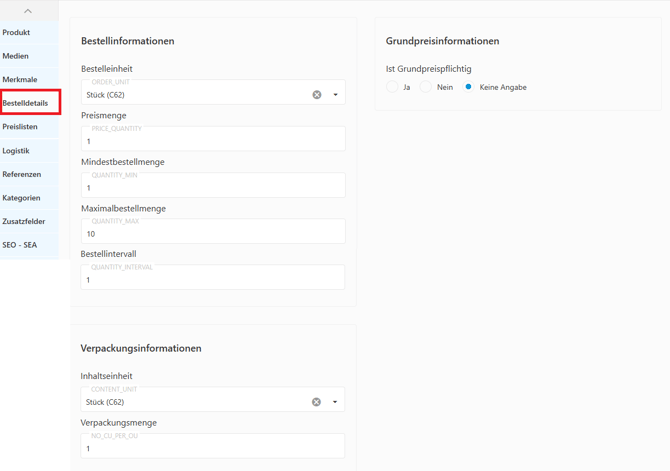The image size is (670, 471).
Task: Select the Bestelldetails sidebar tab
Action: (26, 103)
